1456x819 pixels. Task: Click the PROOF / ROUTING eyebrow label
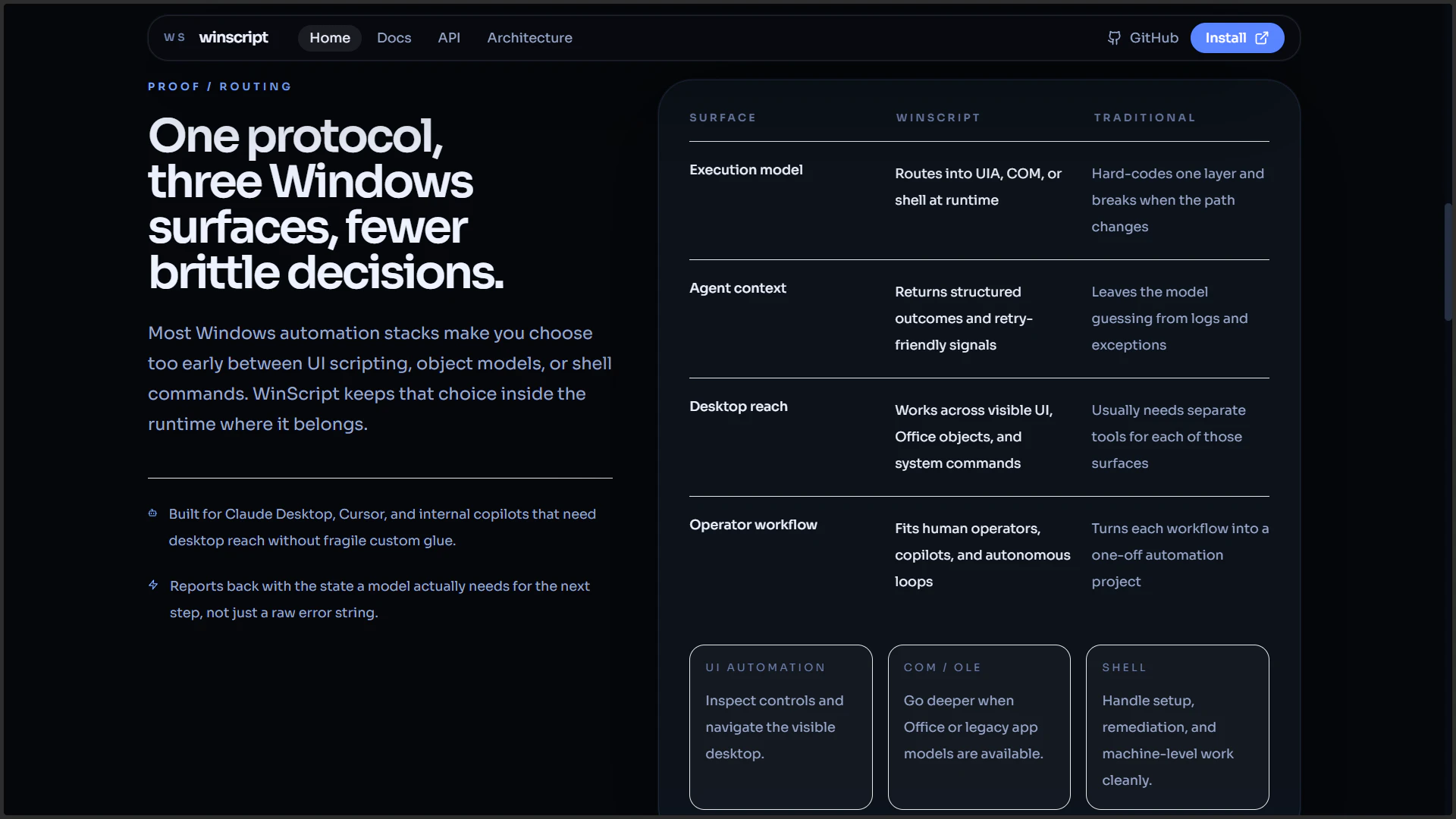pyautogui.click(x=219, y=86)
